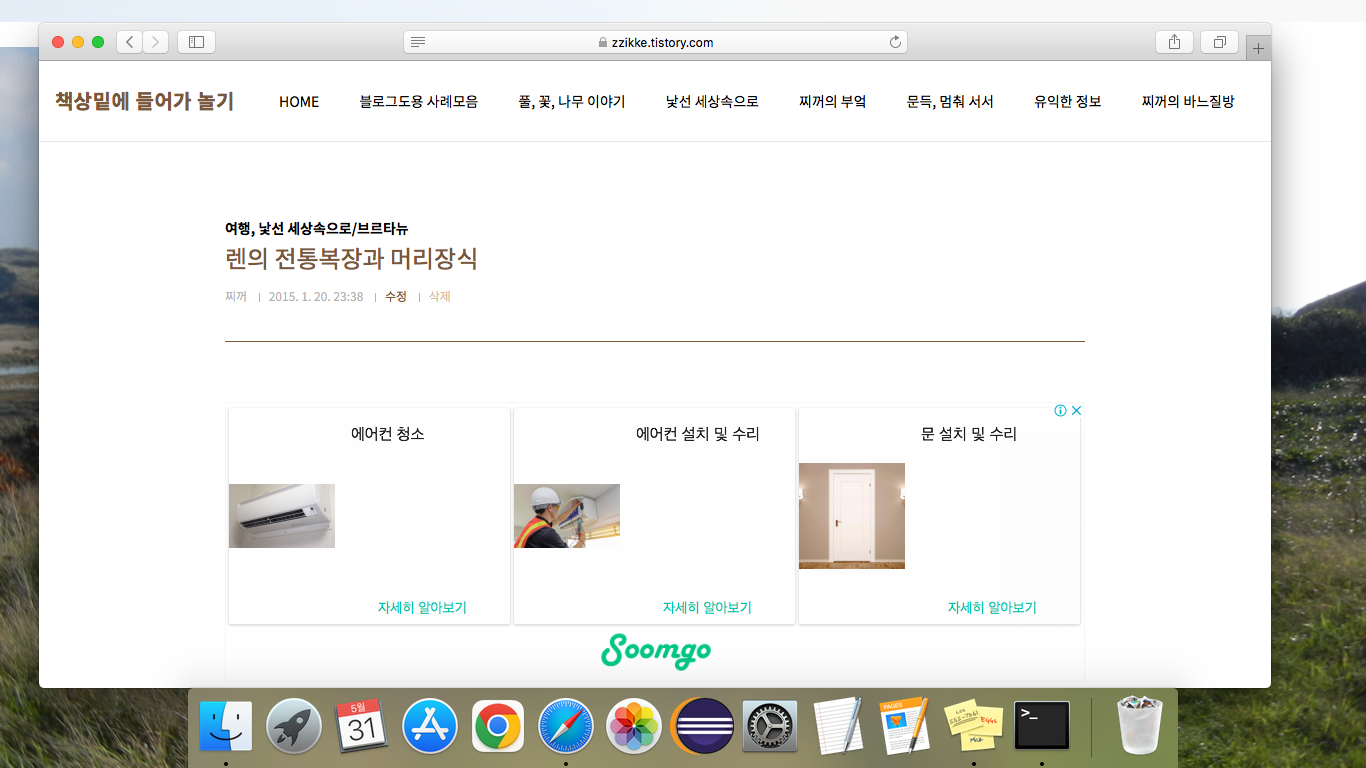Image resolution: width=1366 pixels, height=768 pixels.
Task: Click the Safari compass icon in Dock
Action: click(x=566, y=726)
